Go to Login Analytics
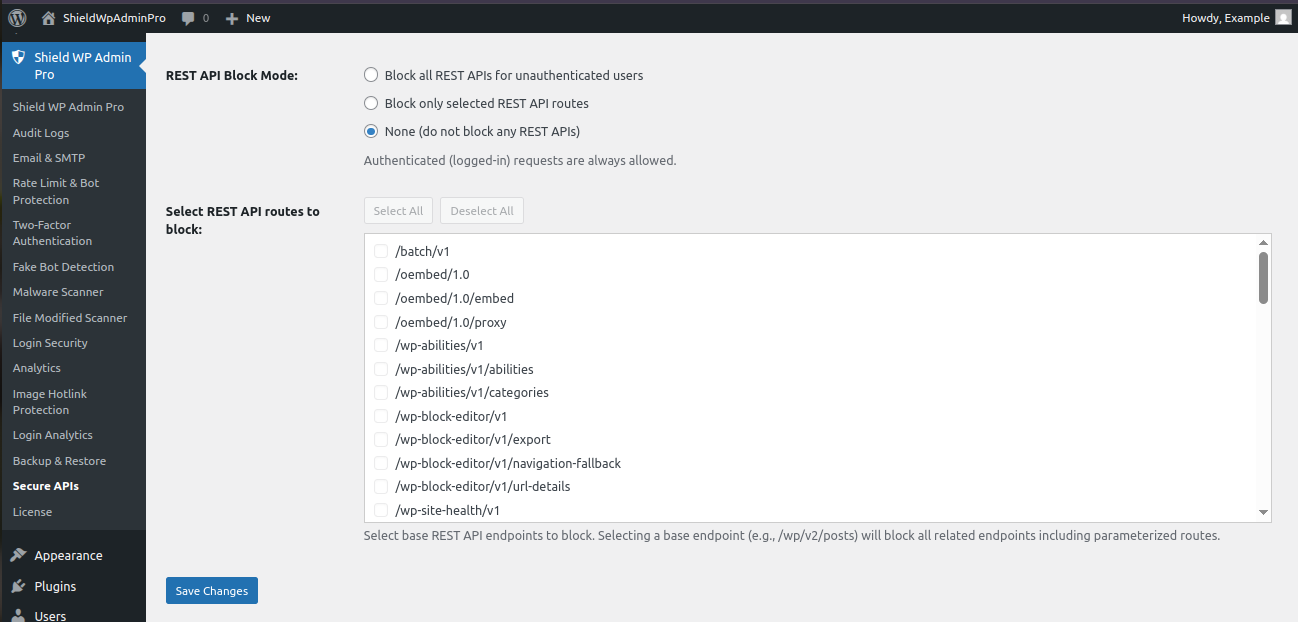1298x622 pixels. tap(53, 435)
